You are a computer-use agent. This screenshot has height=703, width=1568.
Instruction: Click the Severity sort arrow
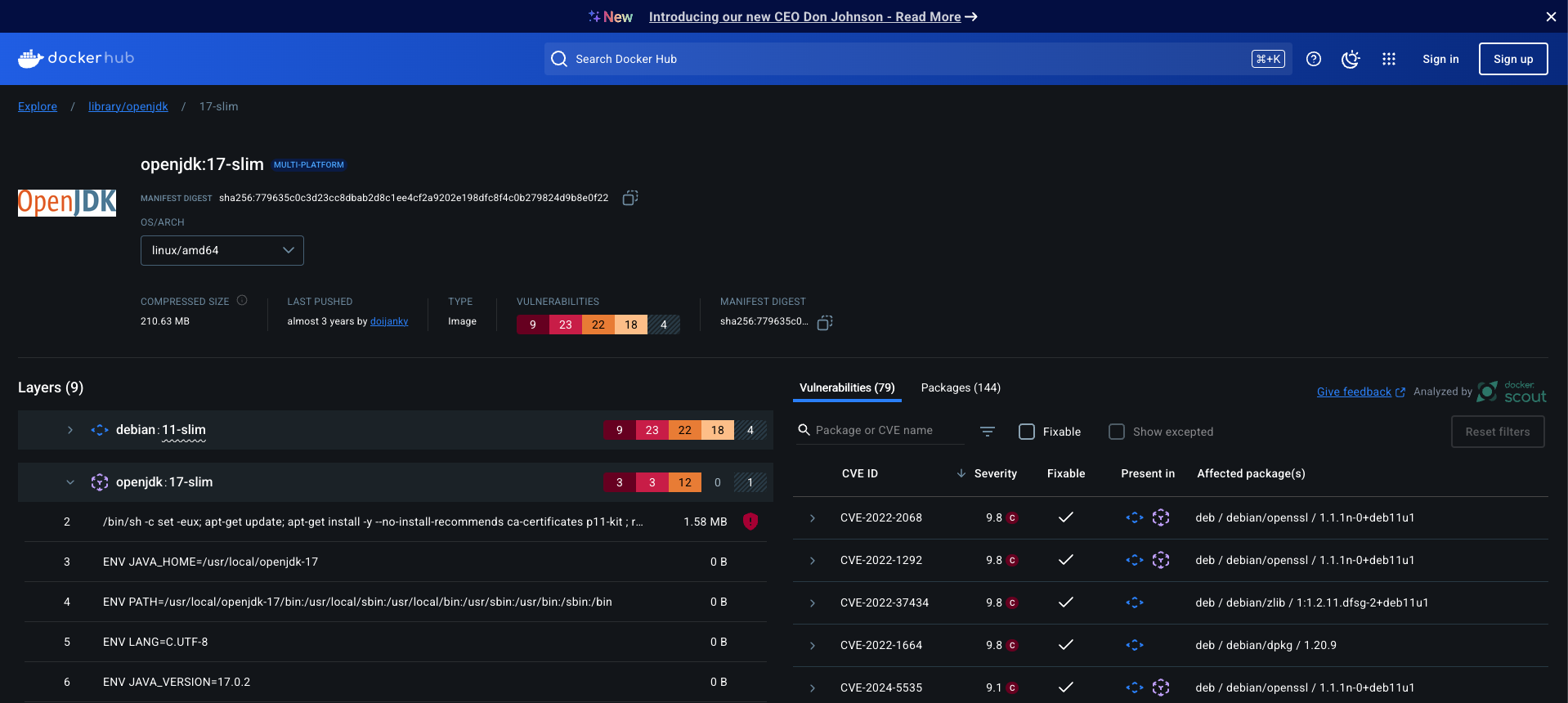(x=961, y=473)
